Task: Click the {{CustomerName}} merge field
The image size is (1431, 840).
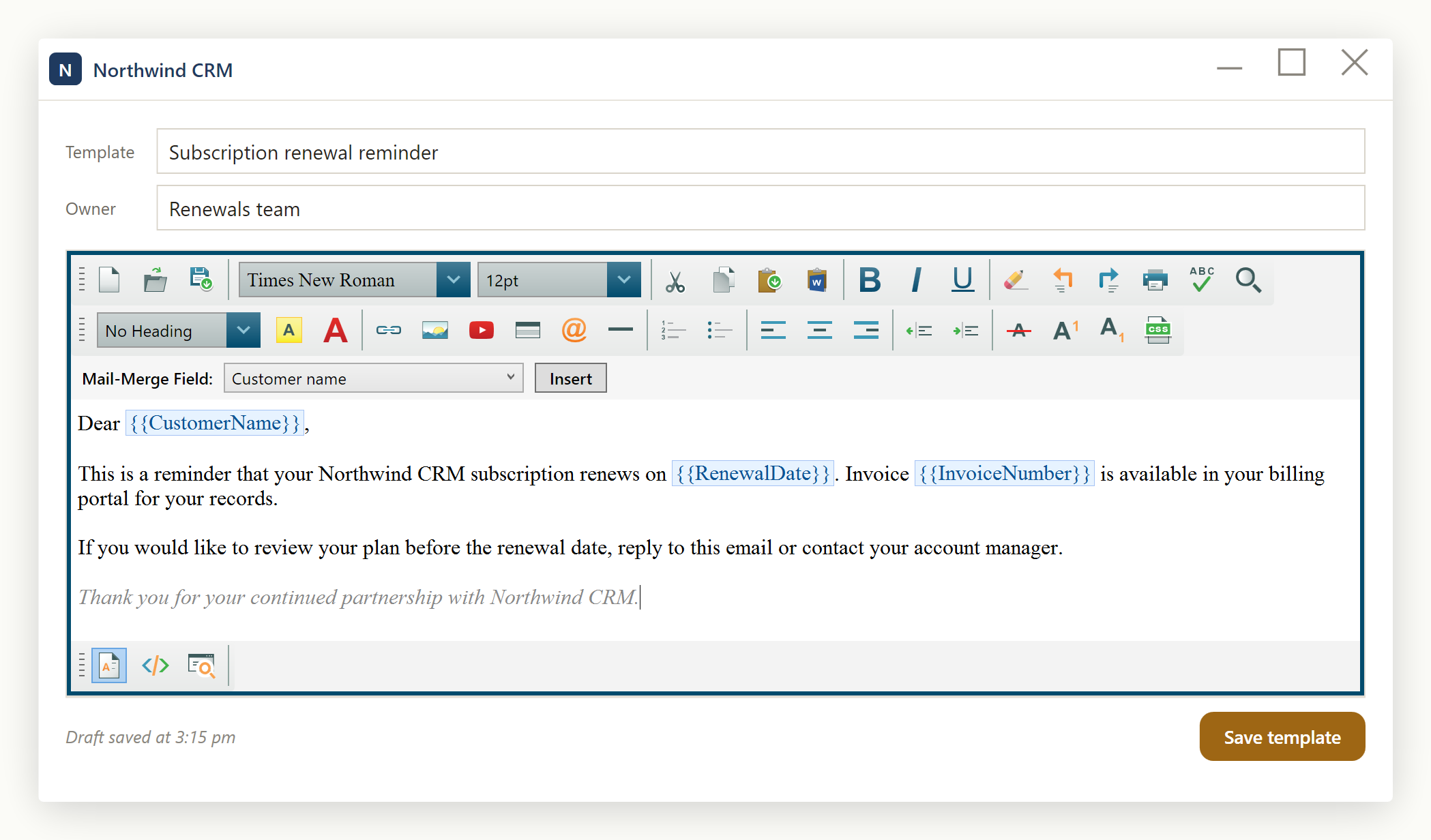Action: (215, 423)
